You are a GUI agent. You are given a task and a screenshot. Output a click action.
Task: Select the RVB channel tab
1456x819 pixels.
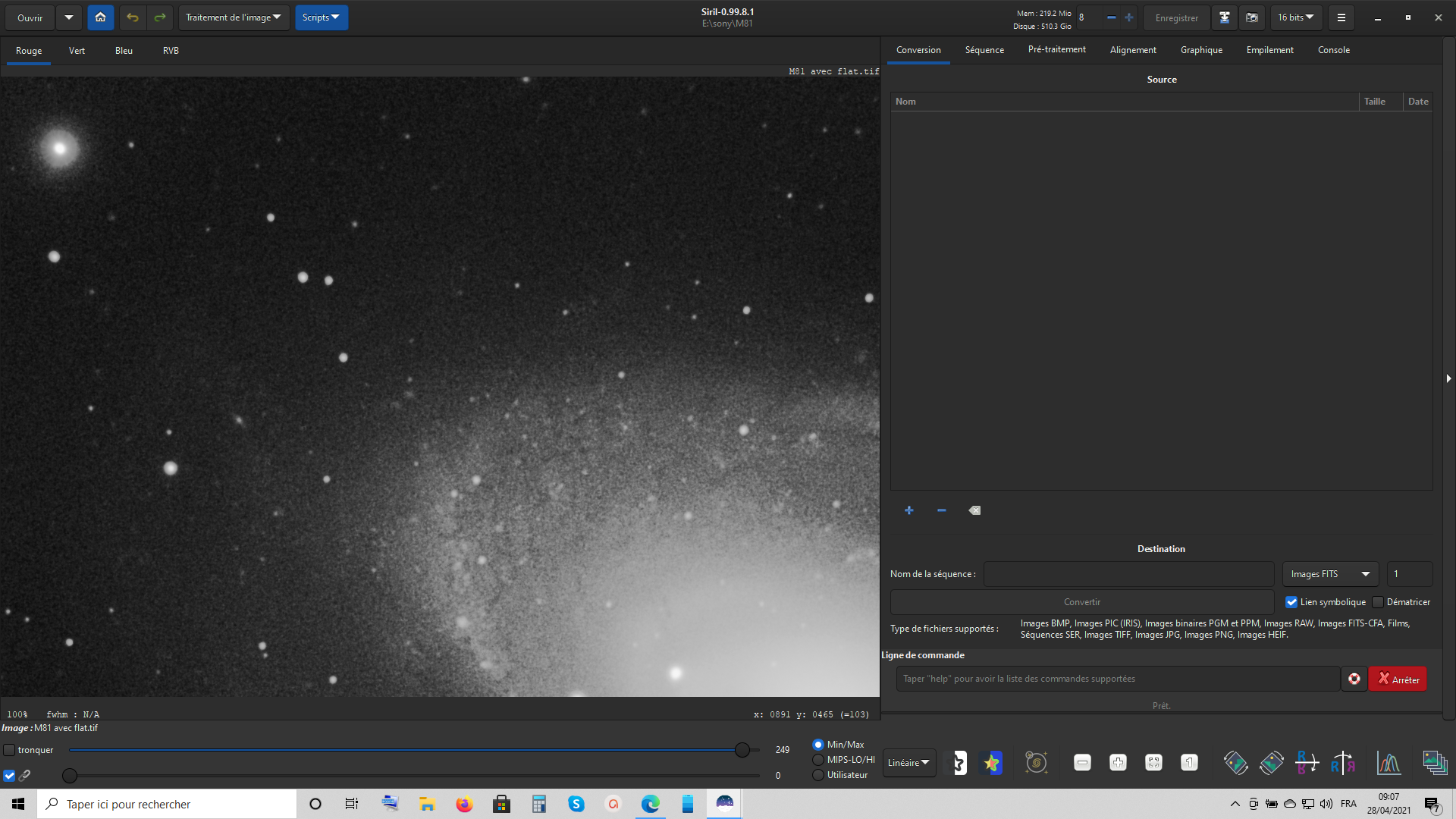pyautogui.click(x=171, y=51)
